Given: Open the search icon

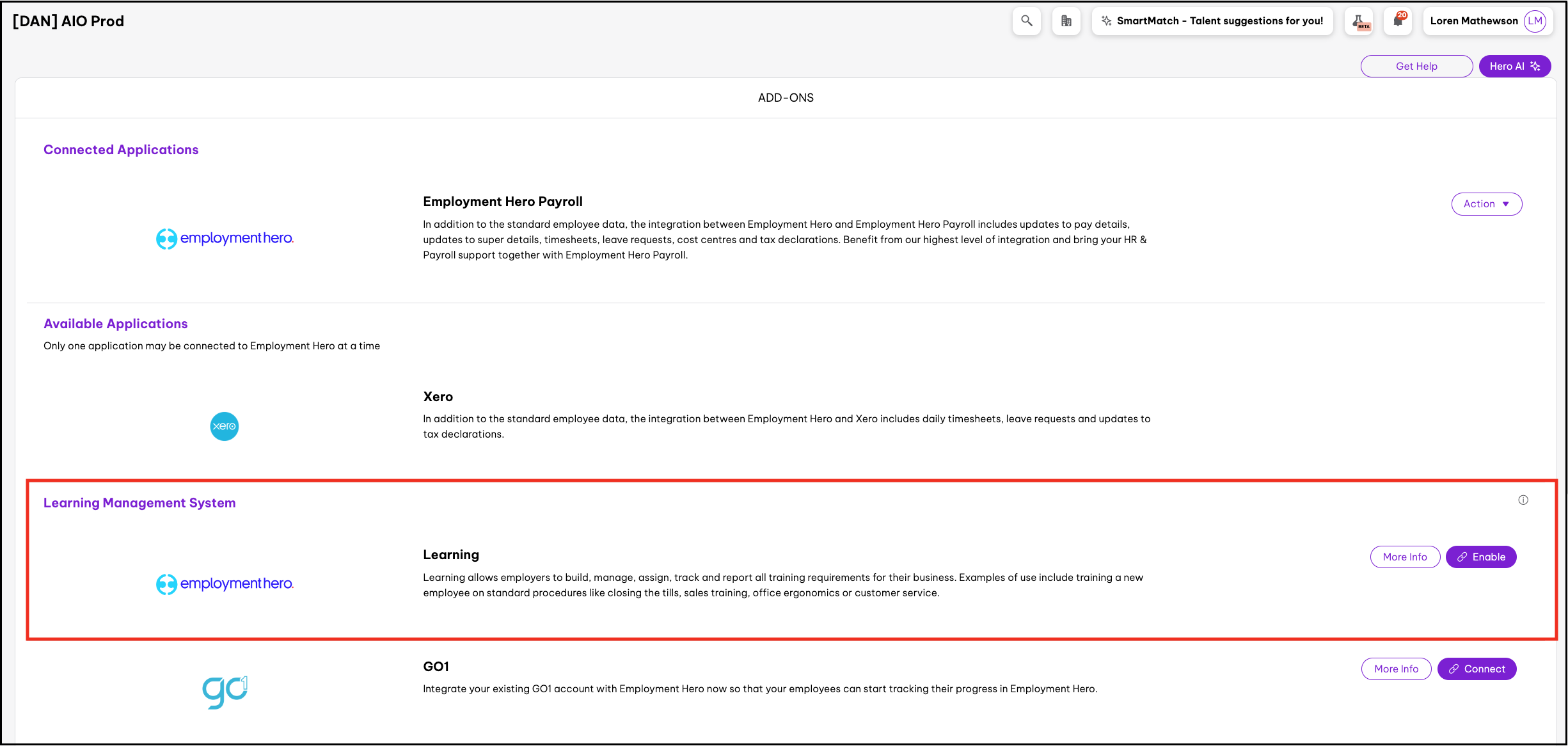Looking at the screenshot, I should (1026, 20).
